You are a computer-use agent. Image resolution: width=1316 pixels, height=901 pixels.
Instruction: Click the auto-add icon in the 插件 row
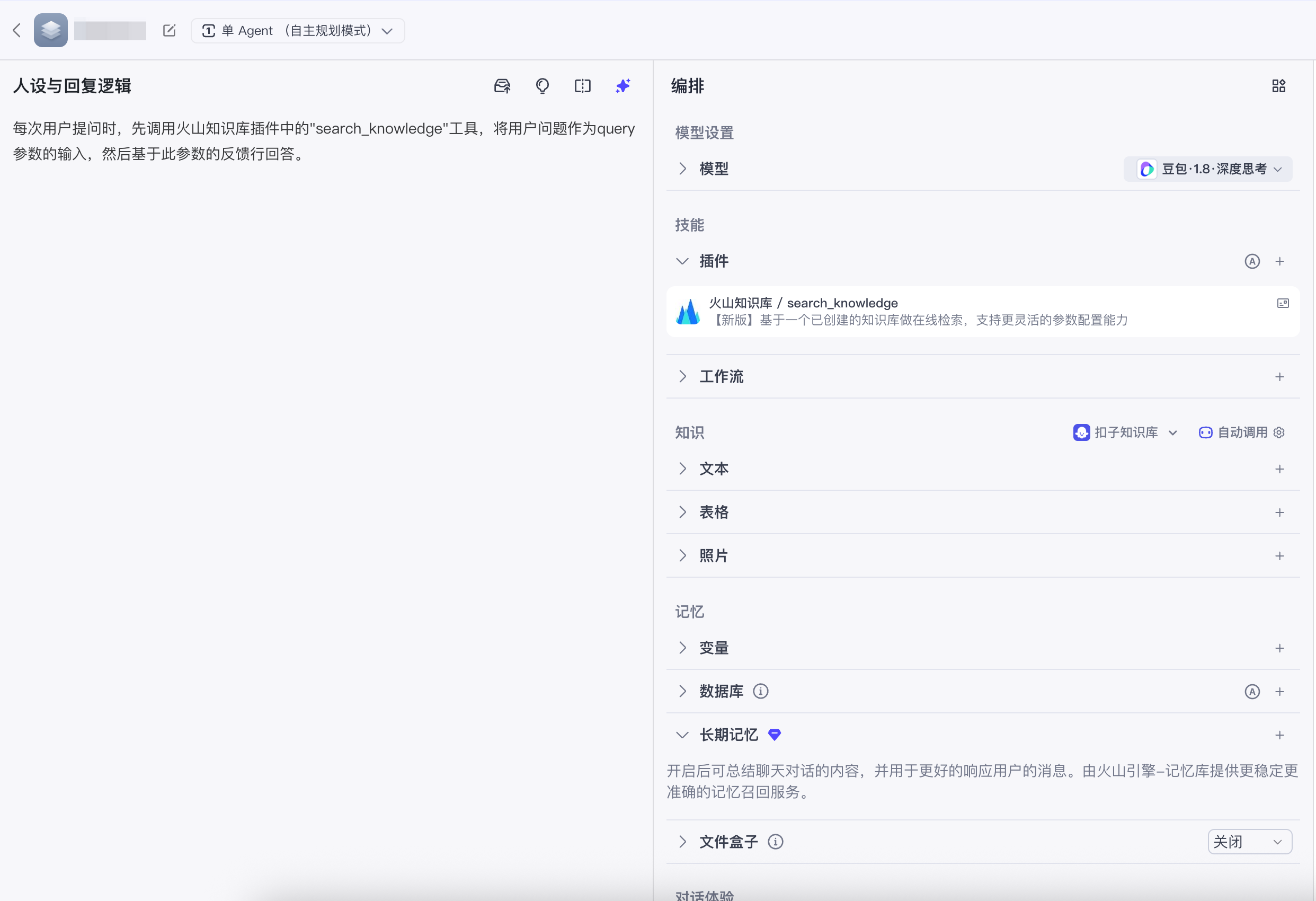[x=1252, y=261]
